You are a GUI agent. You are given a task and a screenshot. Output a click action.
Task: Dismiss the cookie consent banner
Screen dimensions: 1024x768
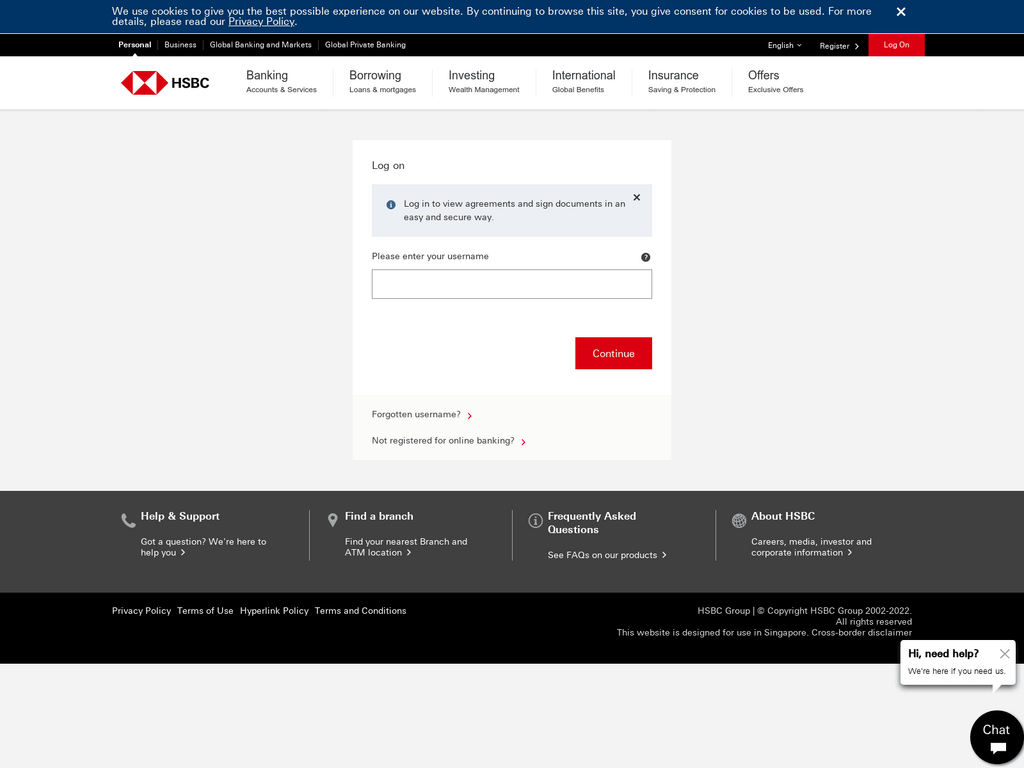(x=900, y=12)
